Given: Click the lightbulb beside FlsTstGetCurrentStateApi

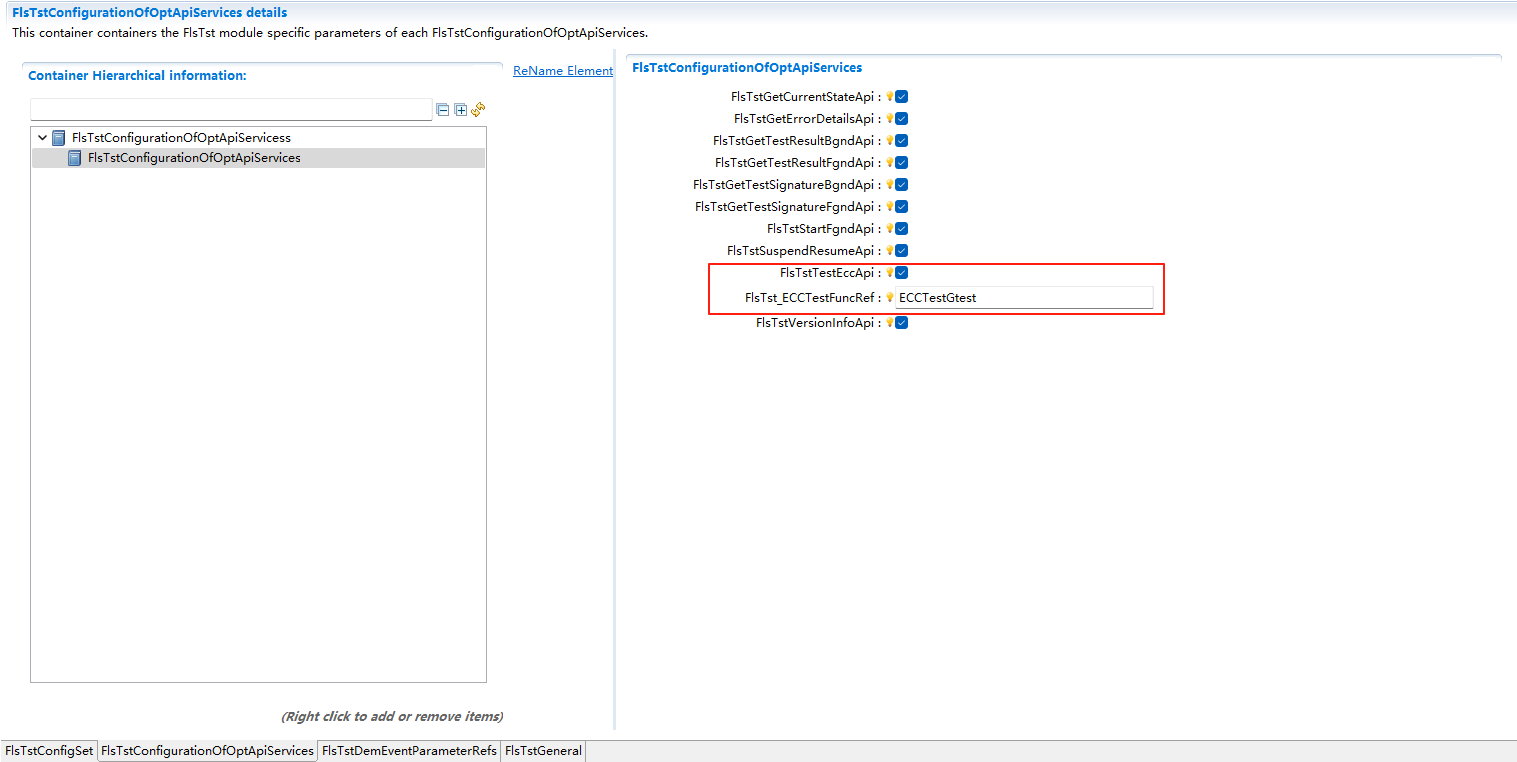Looking at the screenshot, I should (888, 96).
